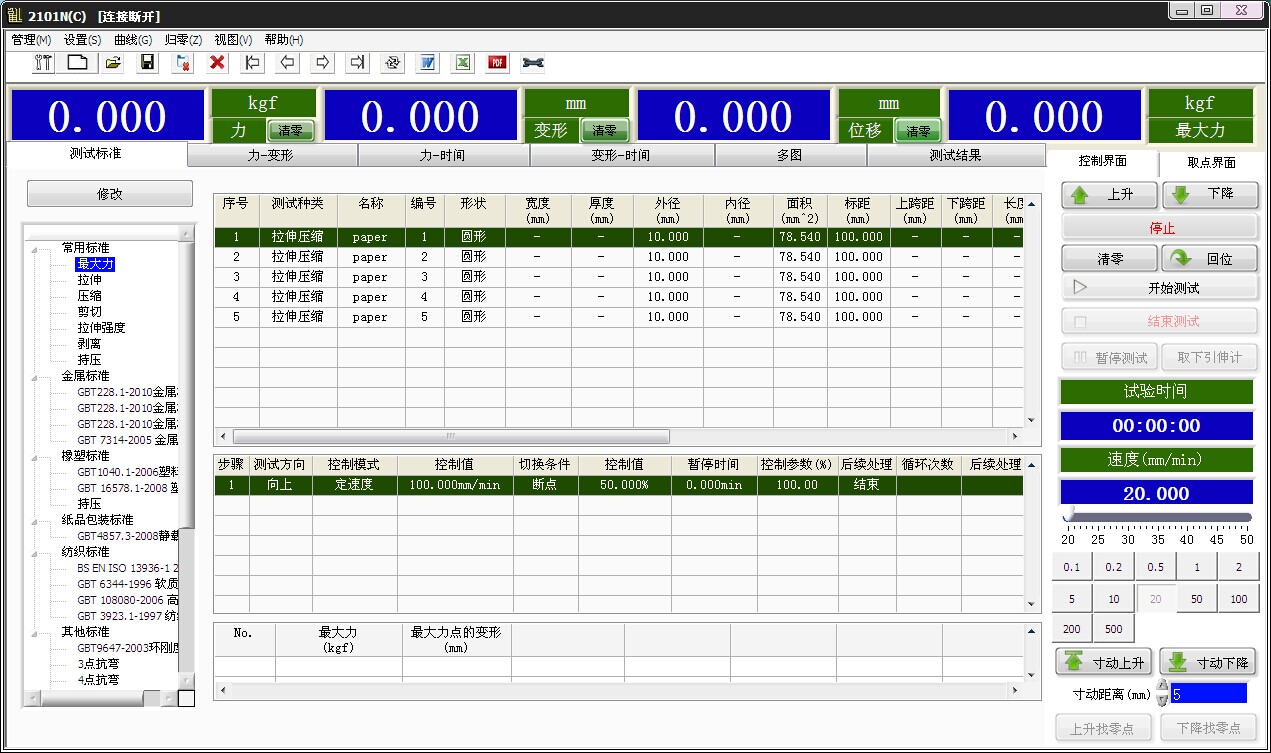Viewport: 1271px width, 753px height.
Task: Click the 定速度 control mode cell
Action: pyautogui.click(x=355, y=485)
